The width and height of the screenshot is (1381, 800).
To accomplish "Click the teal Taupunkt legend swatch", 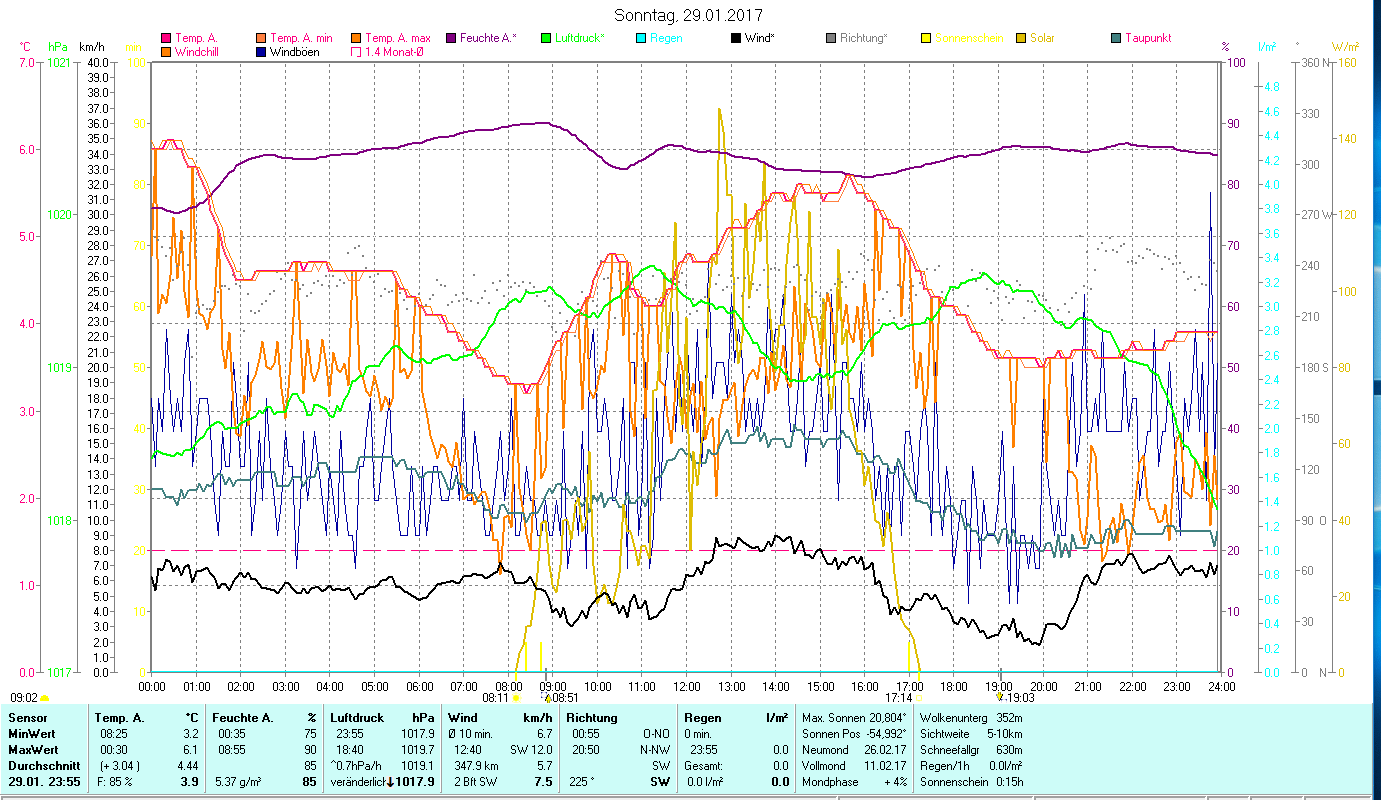I will point(1115,39).
